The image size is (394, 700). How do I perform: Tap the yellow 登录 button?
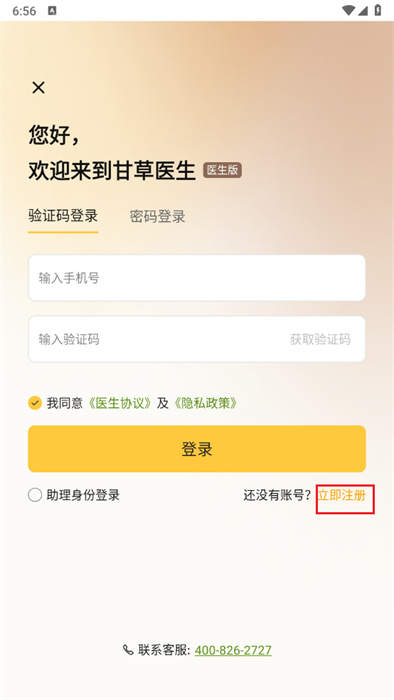click(197, 449)
